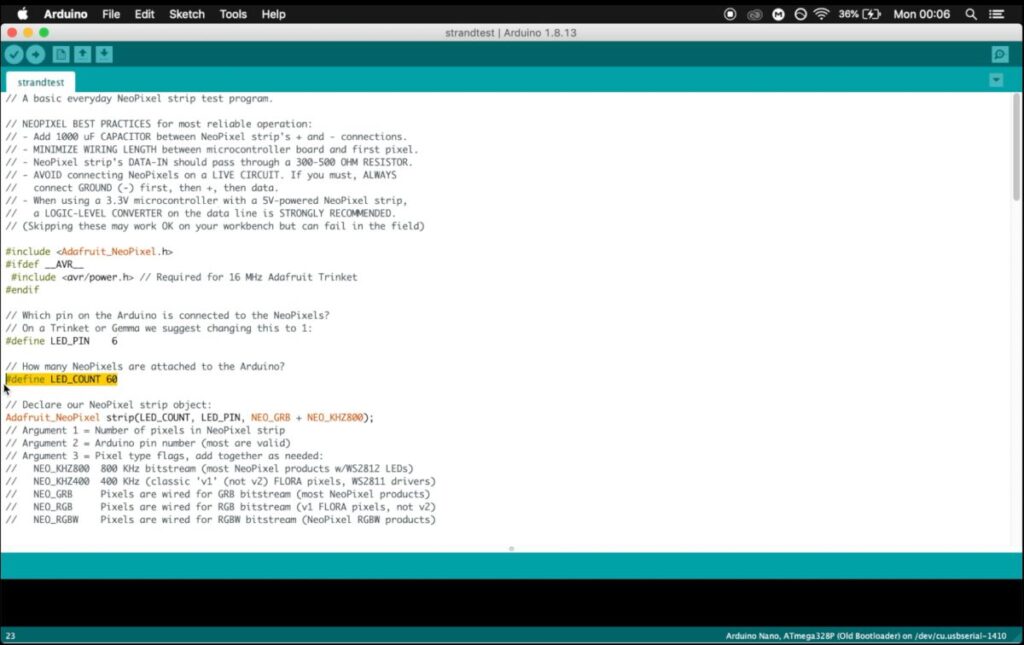The height and width of the screenshot is (645, 1024).
Task: Open the Sketch menu
Action: coord(187,14)
